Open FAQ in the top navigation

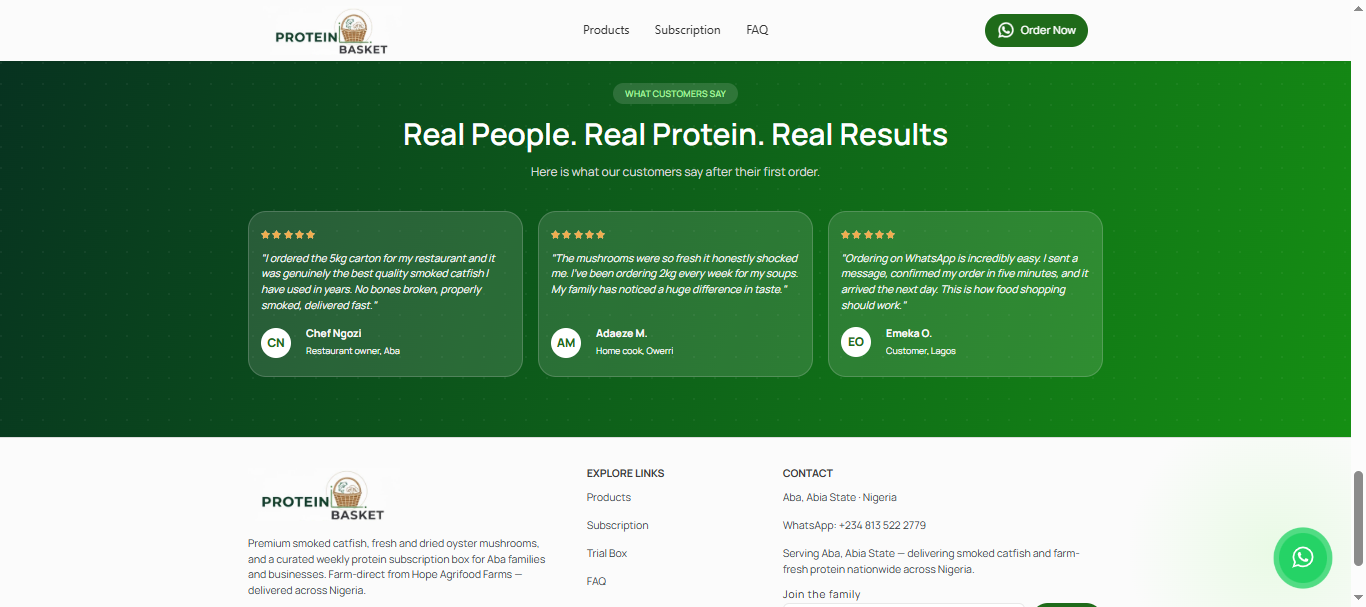[757, 30]
